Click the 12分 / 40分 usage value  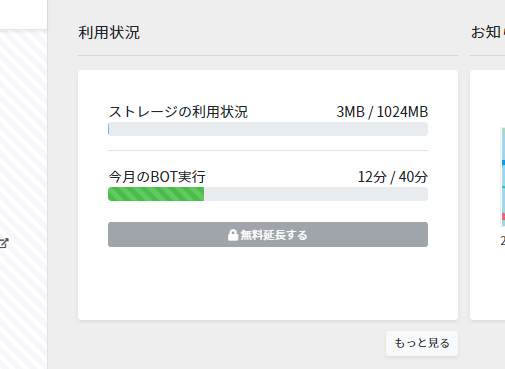click(x=393, y=177)
